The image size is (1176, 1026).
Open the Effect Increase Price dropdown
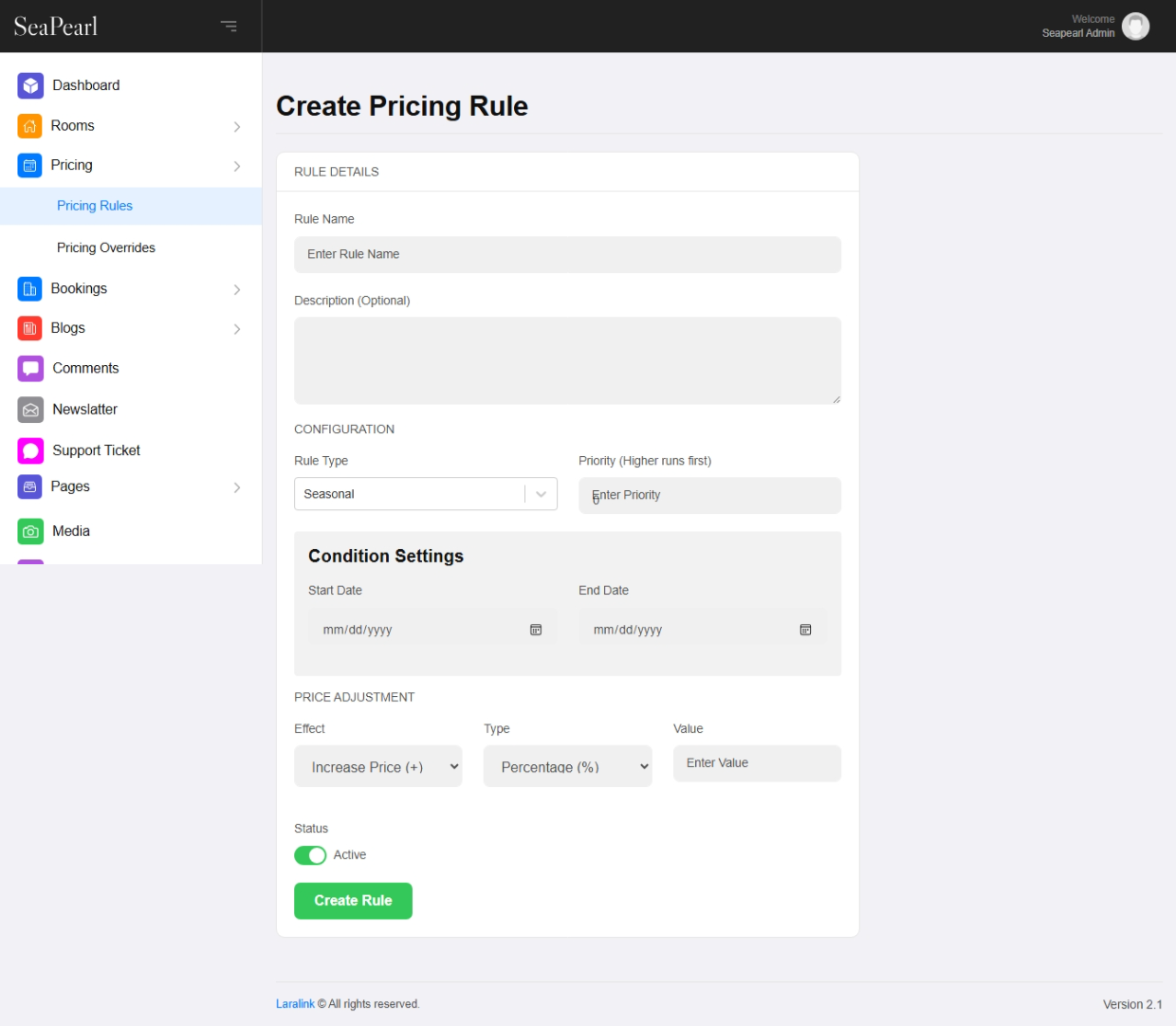[x=377, y=767]
